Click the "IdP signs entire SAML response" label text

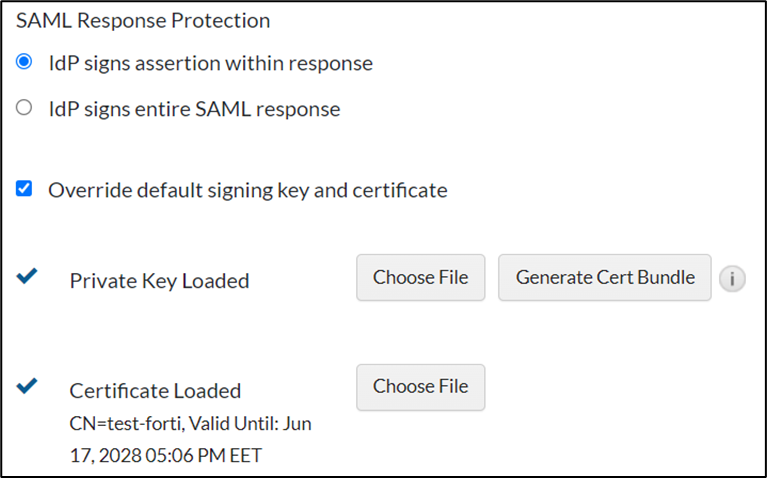point(194,109)
